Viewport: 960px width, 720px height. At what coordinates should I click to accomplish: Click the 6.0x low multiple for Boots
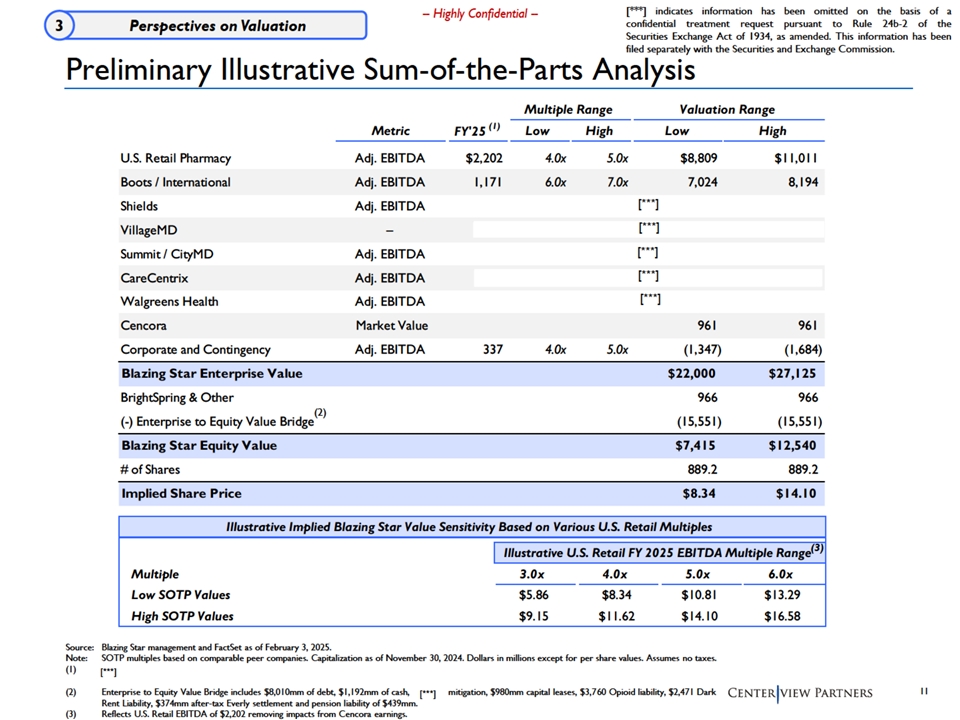555,182
